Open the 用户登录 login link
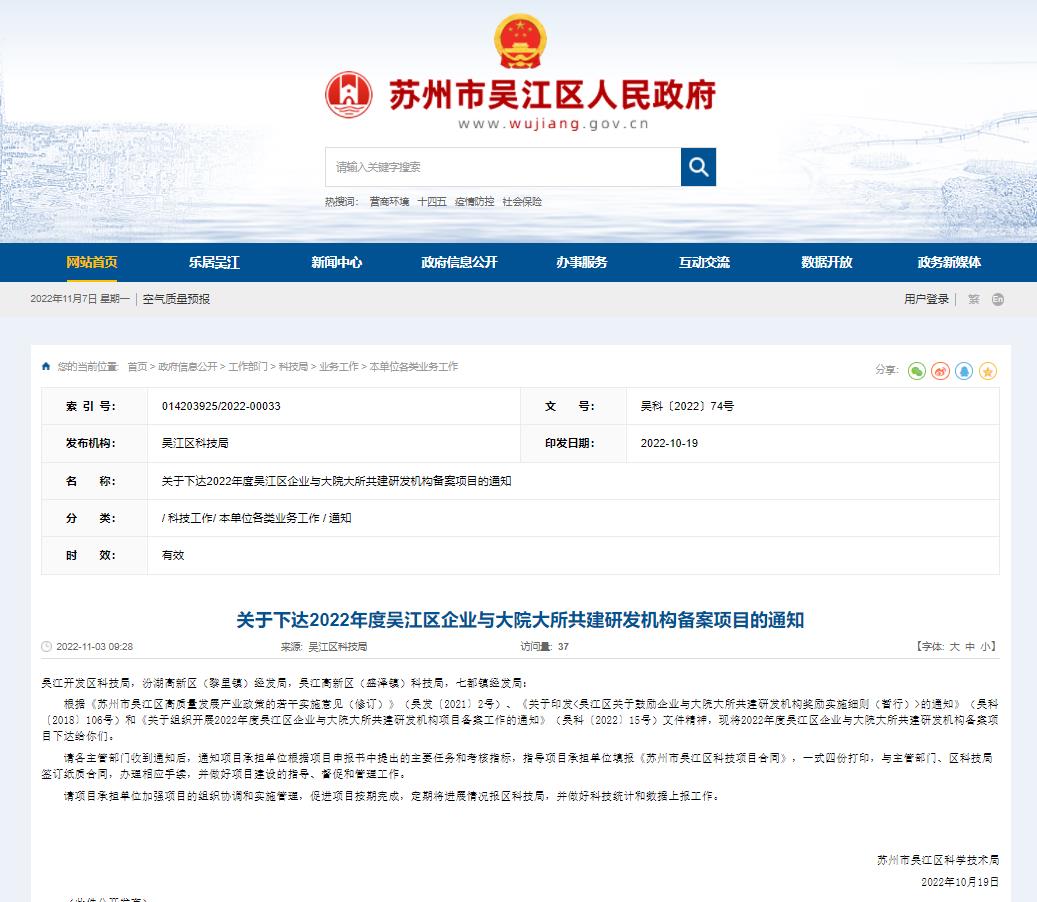This screenshot has height=902, width=1037. [926, 299]
